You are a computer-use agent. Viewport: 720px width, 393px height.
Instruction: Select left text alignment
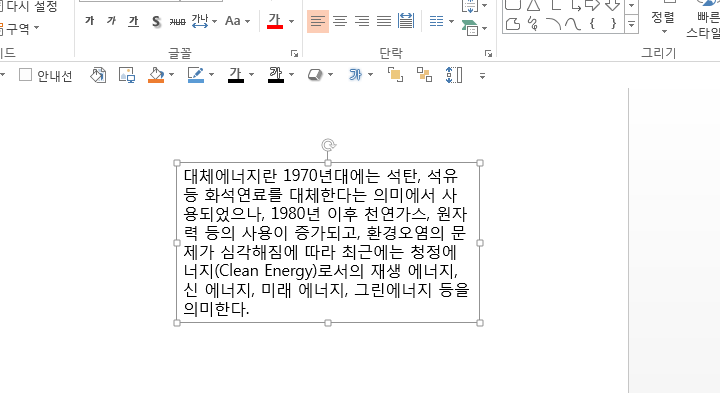(x=318, y=21)
